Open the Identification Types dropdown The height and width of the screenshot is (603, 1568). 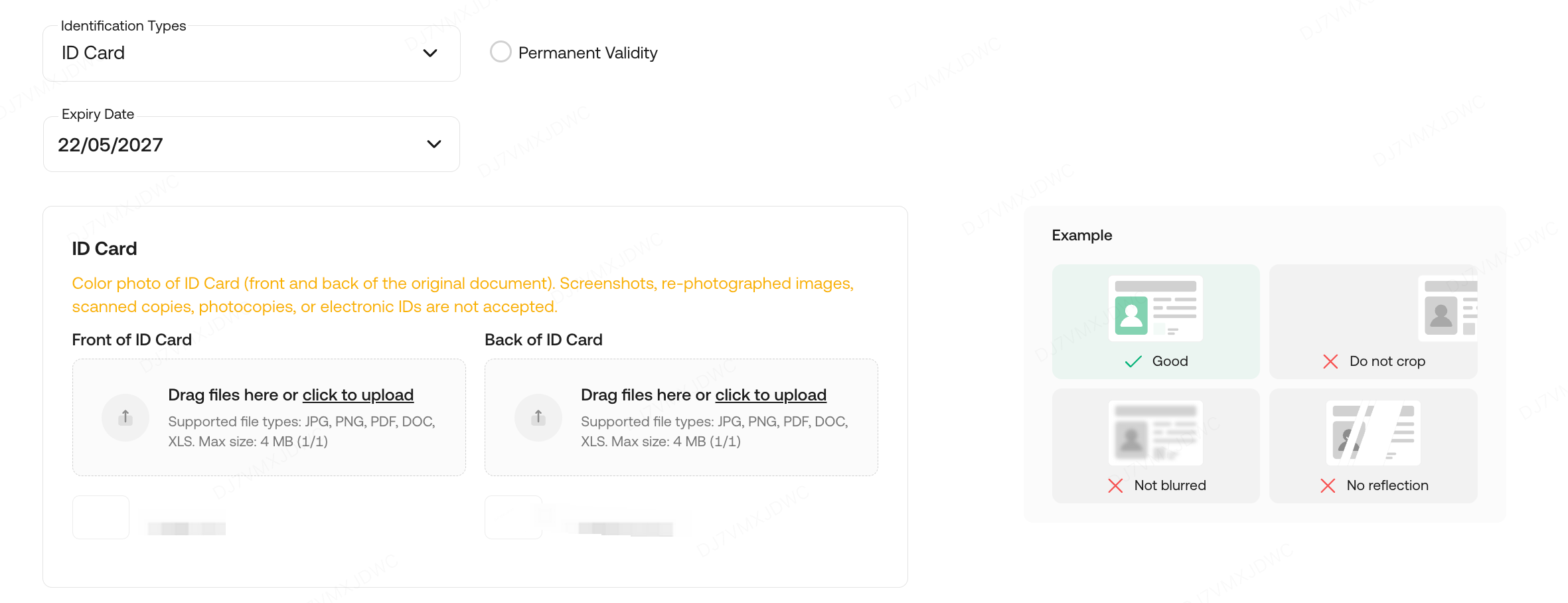pyautogui.click(x=251, y=53)
